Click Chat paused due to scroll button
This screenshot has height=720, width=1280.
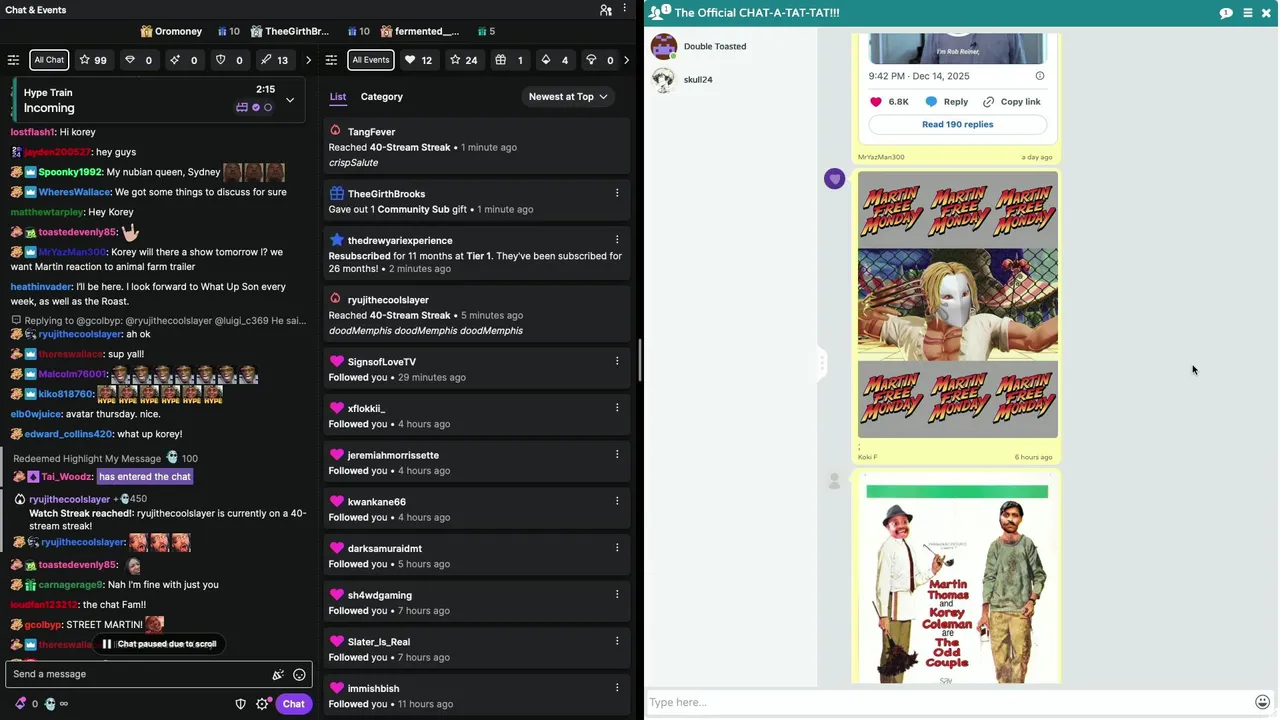160,644
